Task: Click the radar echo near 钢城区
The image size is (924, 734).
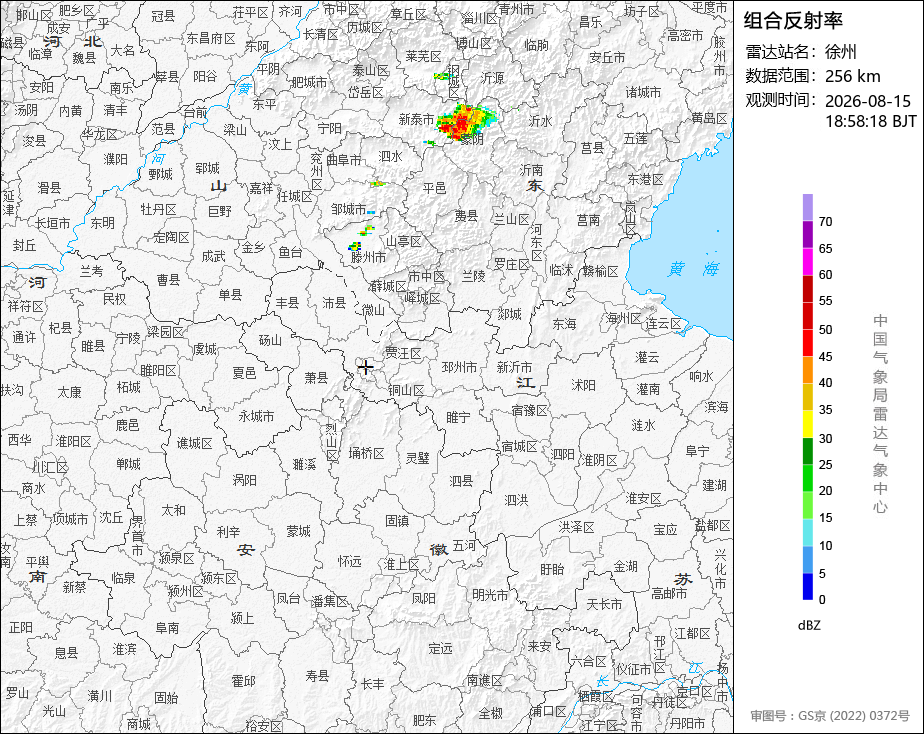Action: (441, 76)
